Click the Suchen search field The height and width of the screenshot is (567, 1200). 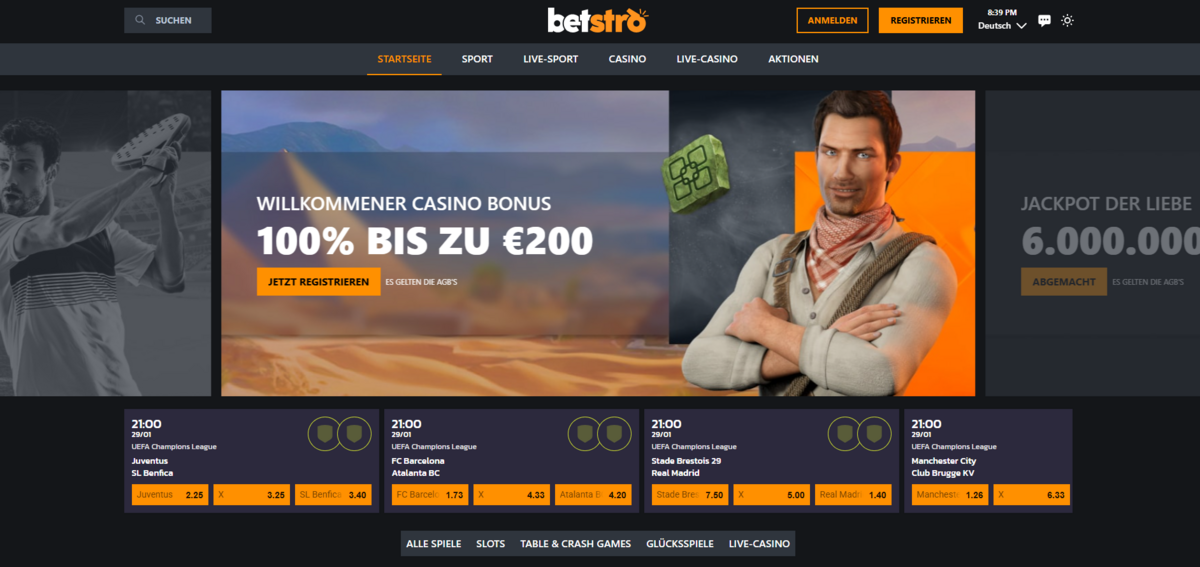168,20
